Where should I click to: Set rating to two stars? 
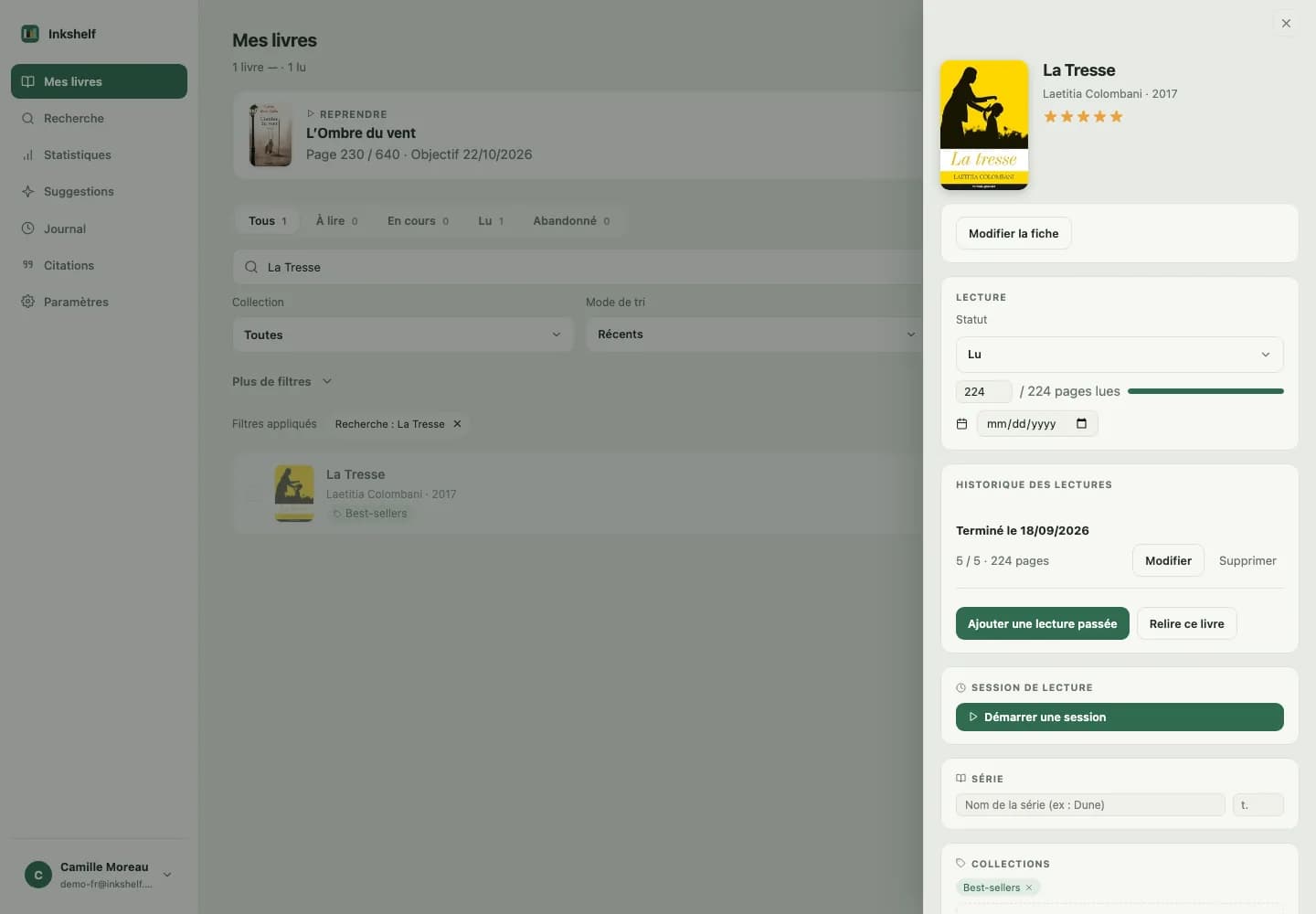pos(1067,116)
